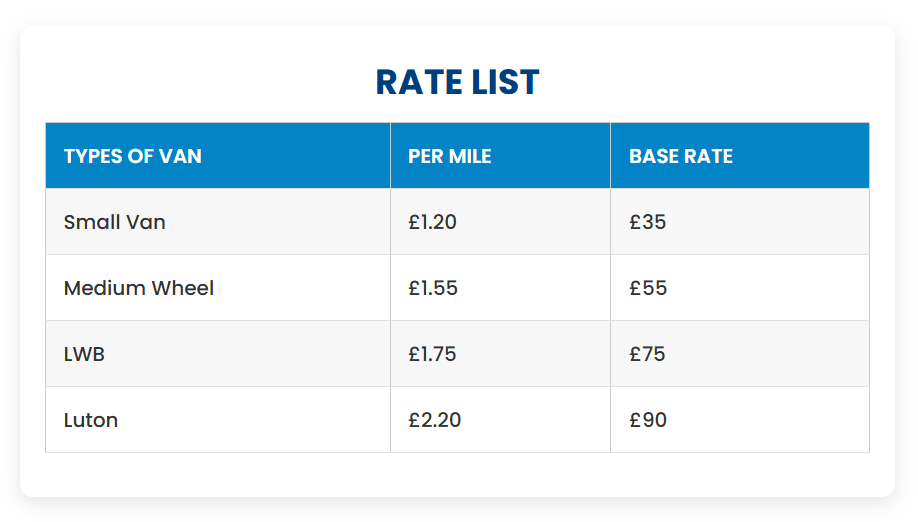918x522 pixels.
Task: Click the word LIST in the title
Action: coord(508,83)
